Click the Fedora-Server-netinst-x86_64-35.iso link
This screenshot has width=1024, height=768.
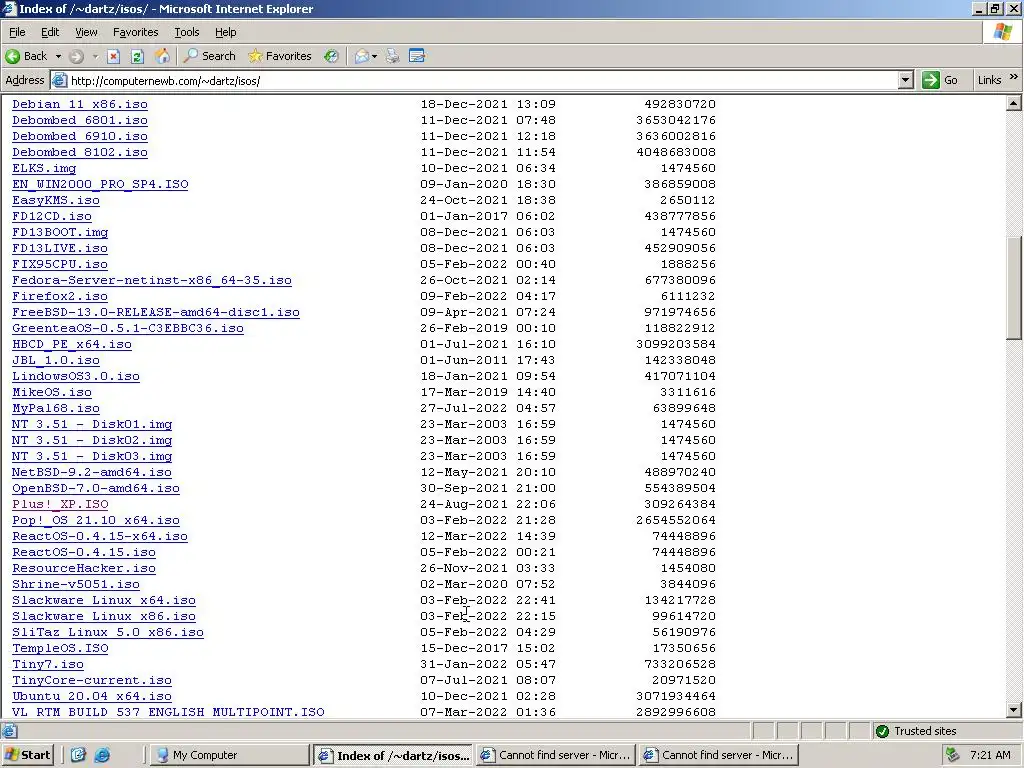[152, 280]
